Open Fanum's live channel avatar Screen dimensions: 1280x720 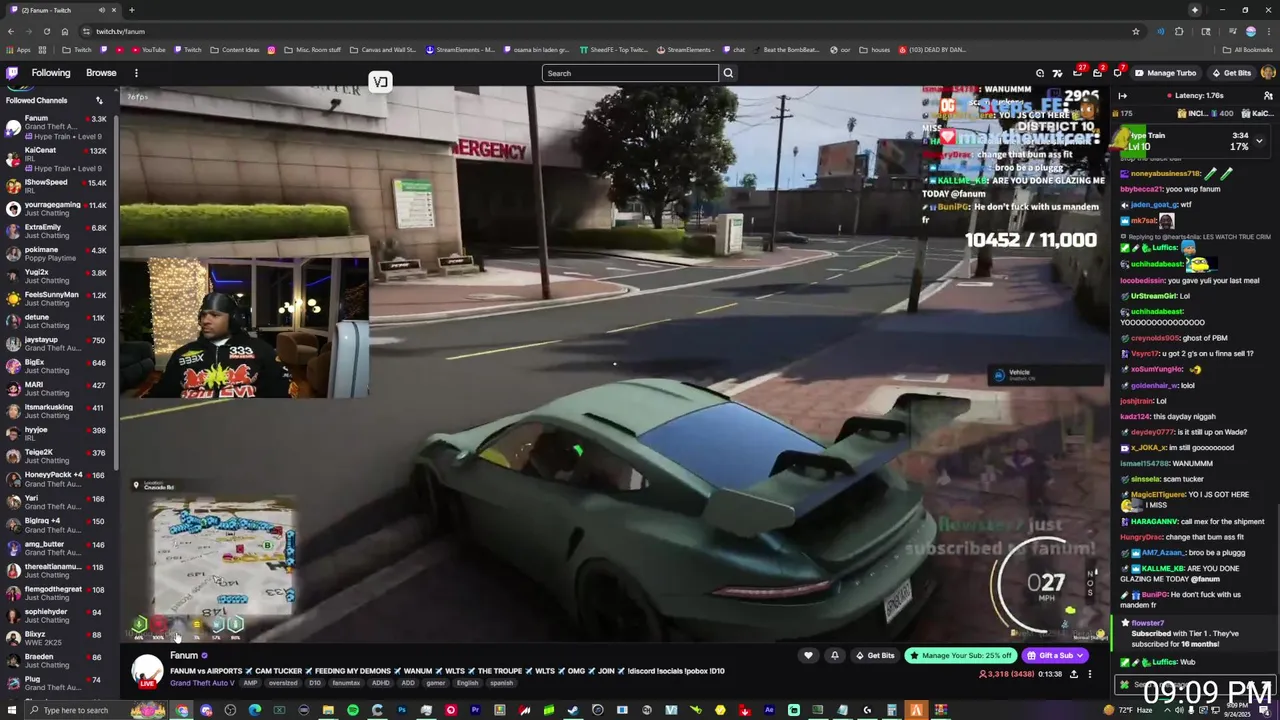tap(147, 670)
